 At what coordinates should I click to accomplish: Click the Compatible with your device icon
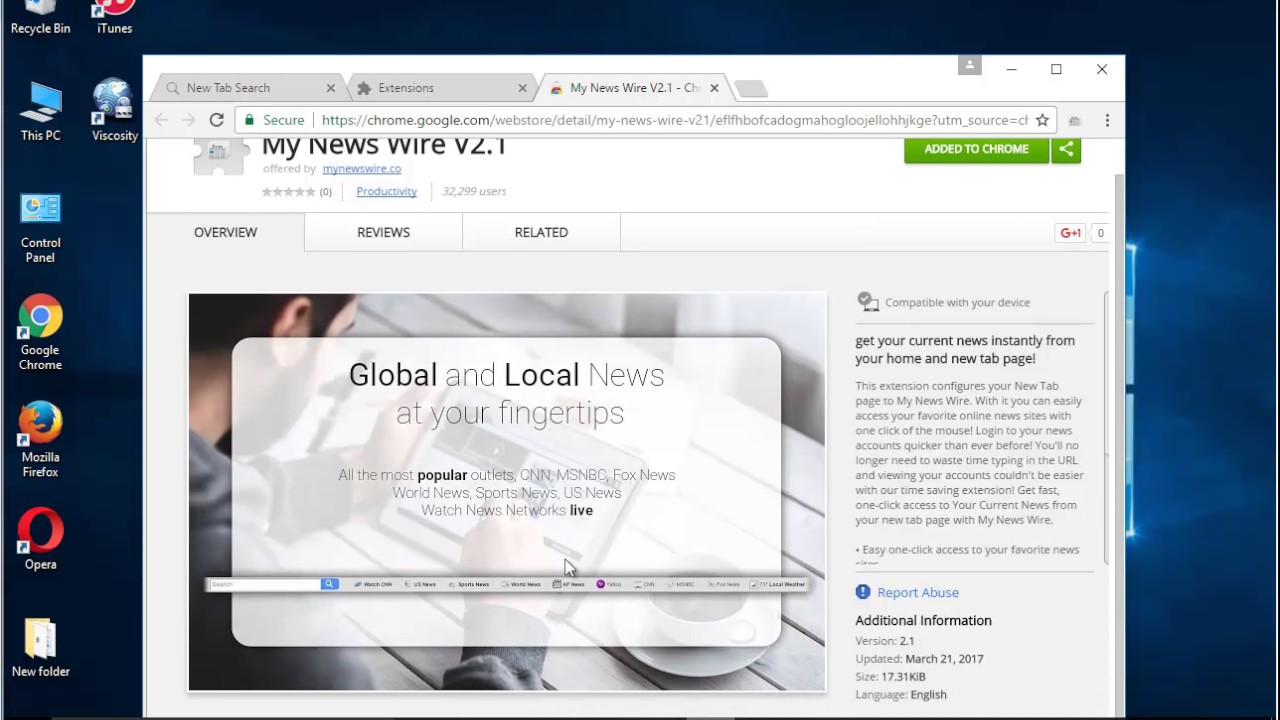(x=867, y=302)
